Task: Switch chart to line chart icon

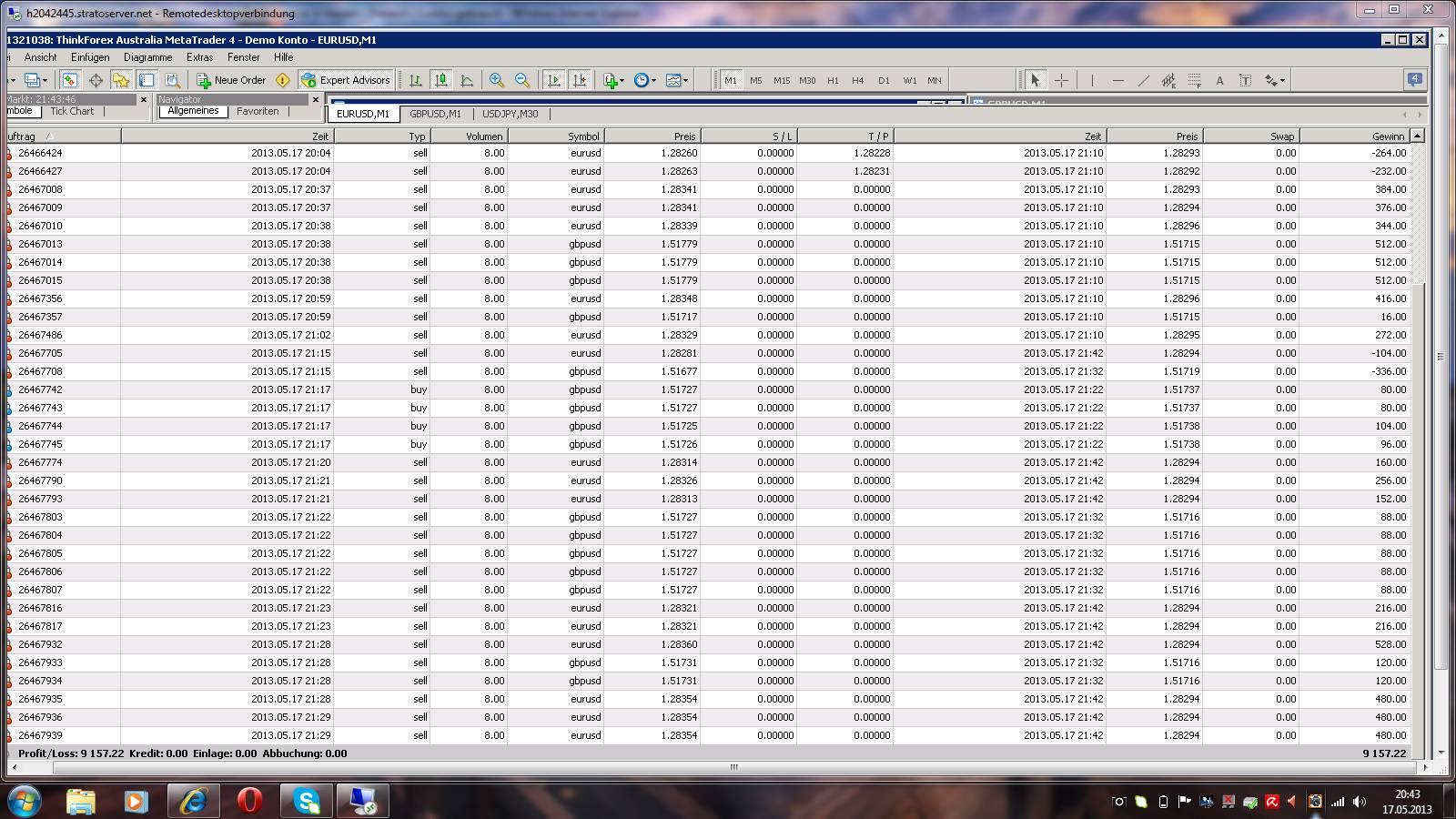Action: click(467, 80)
